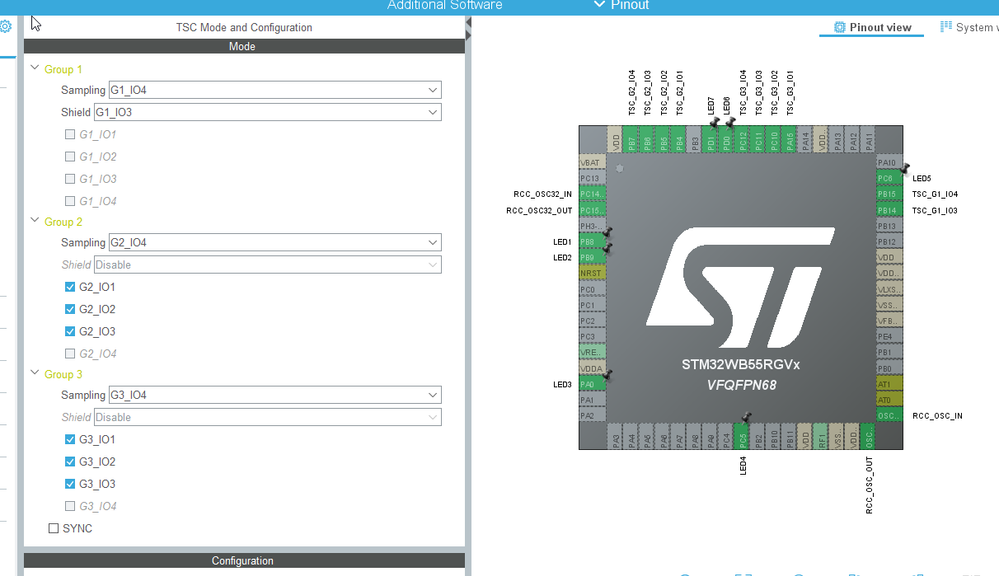Select pin PB6 on the chip
The width and height of the screenshot is (999, 576).
(x=647, y=140)
